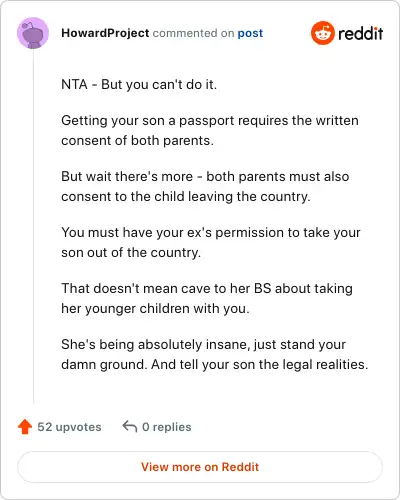Viewport: 400px width, 500px height.
Task: Click the reddit wordmark text
Action: point(360,33)
